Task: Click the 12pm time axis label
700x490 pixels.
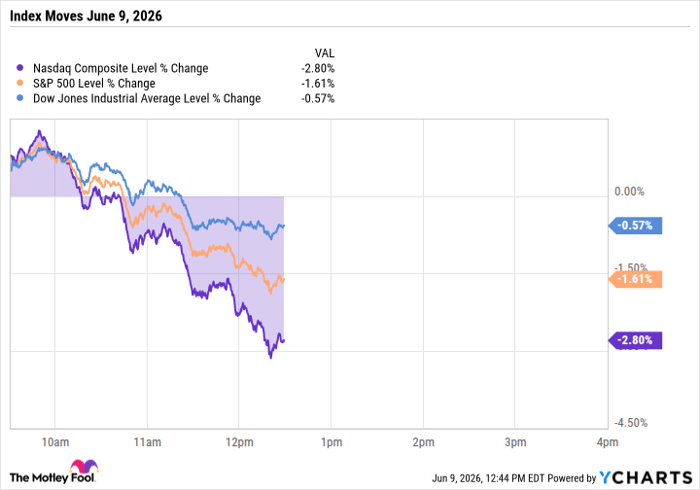Action: coord(239,442)
